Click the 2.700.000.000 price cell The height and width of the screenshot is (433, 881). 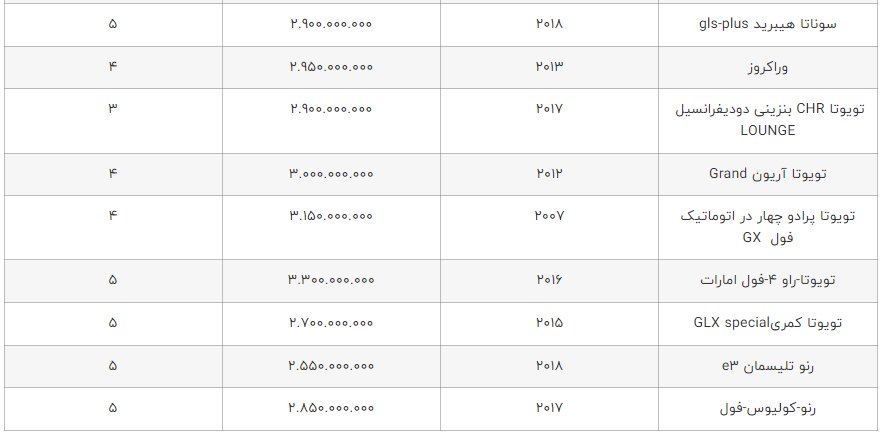[x=330, y=323]
